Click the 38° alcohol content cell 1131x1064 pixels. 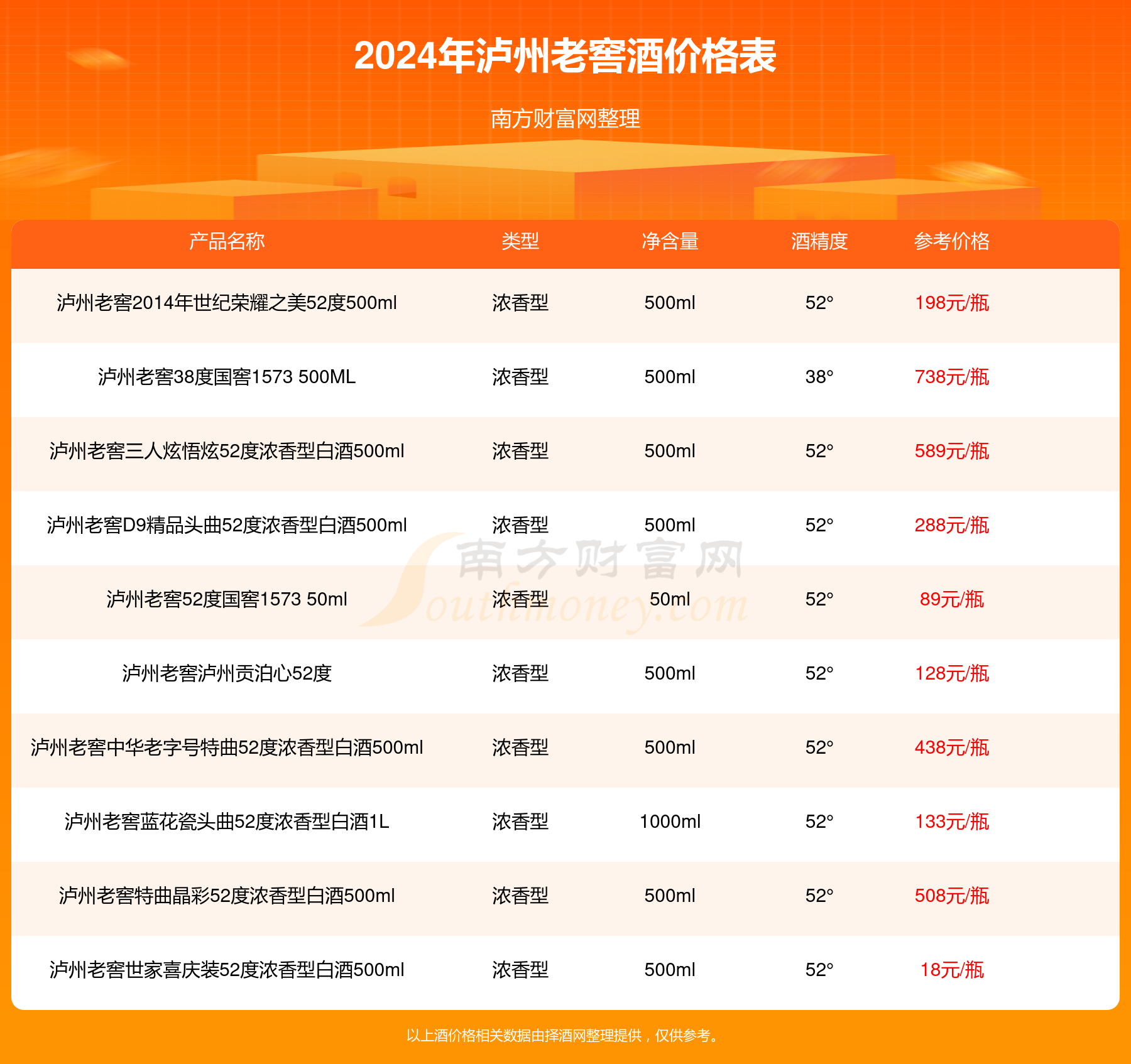[x=819, y=377]
